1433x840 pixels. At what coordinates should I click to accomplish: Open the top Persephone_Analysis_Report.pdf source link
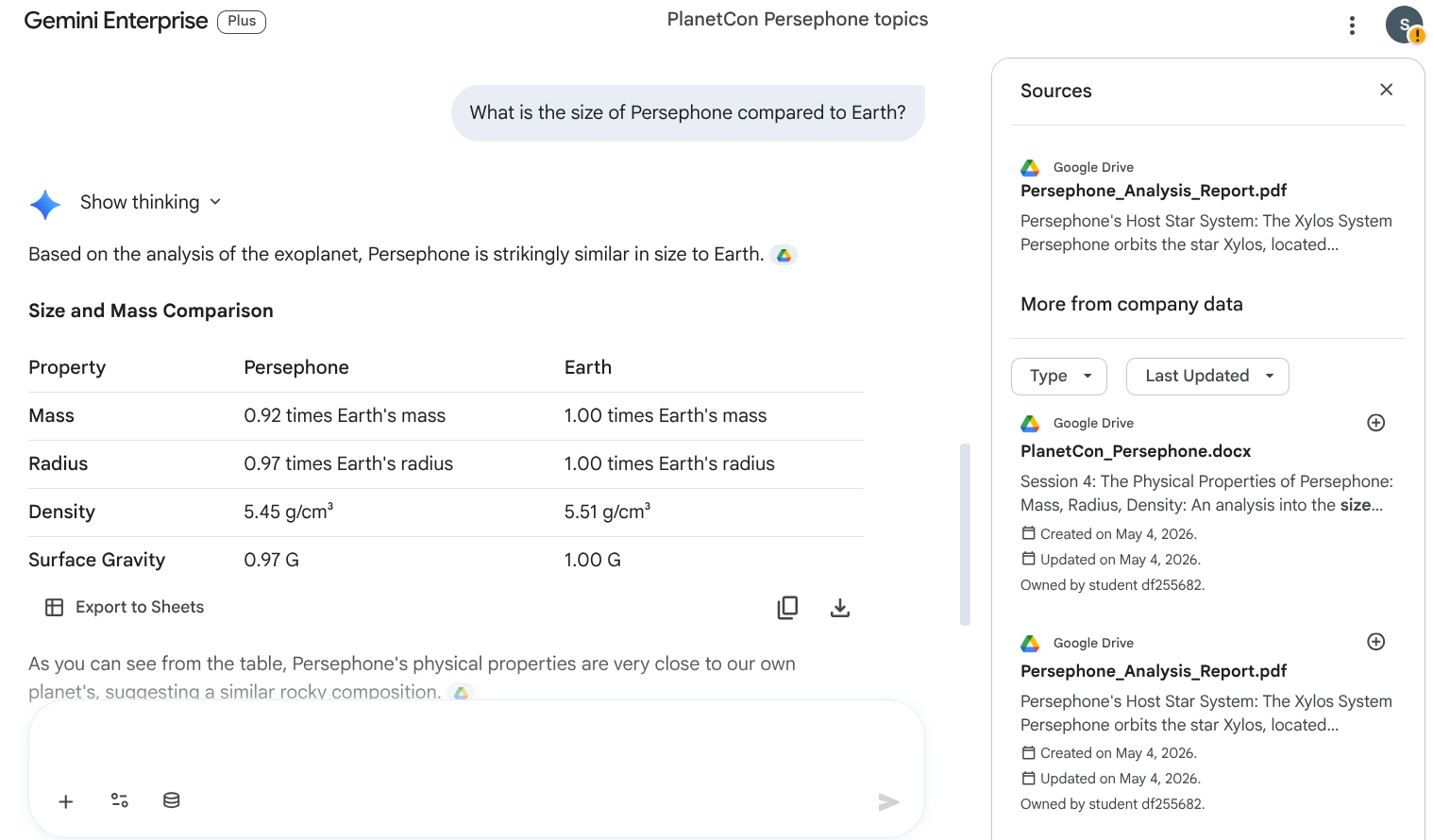point(1154,191)
